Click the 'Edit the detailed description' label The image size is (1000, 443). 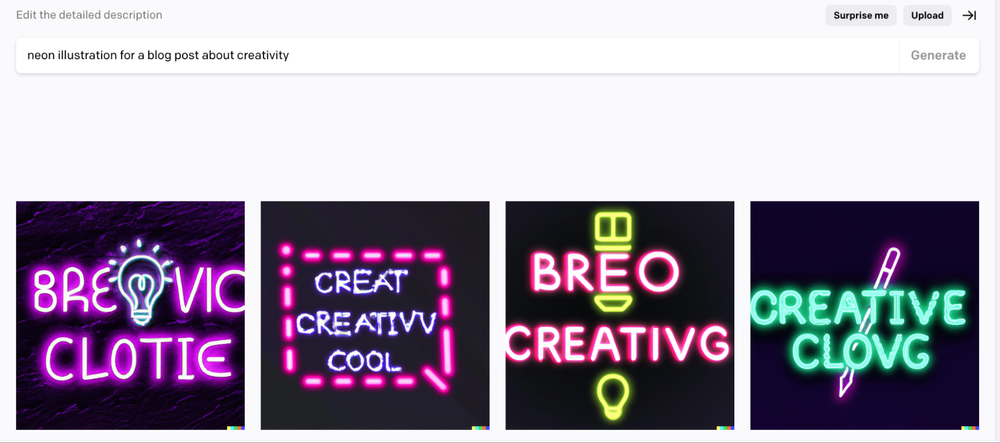89,15
